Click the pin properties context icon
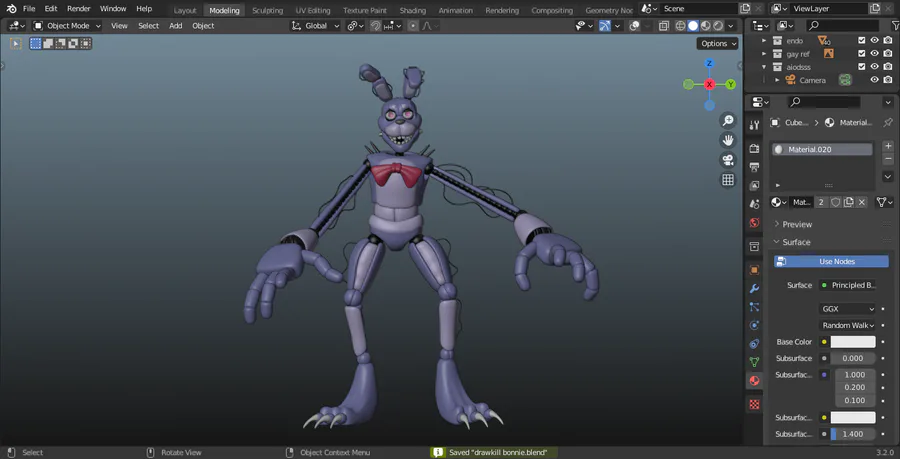Image resolution: width=900 pixels, height=459 pixels. [888, 122]
